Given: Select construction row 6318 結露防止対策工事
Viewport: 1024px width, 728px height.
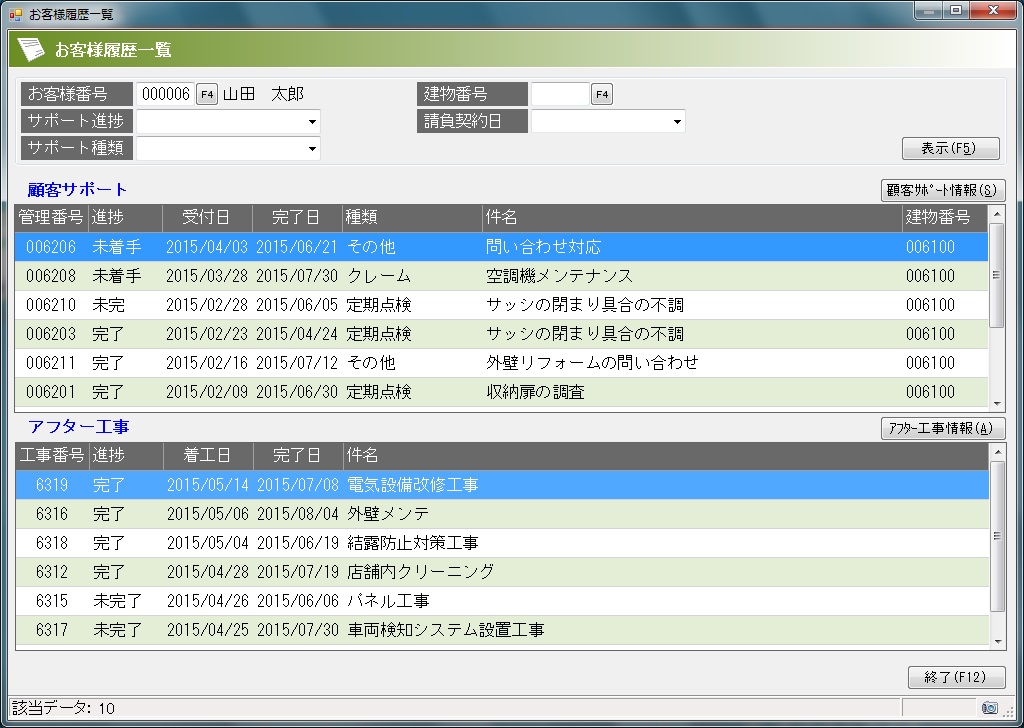Looking at the screenshot, I should point(500,543).
